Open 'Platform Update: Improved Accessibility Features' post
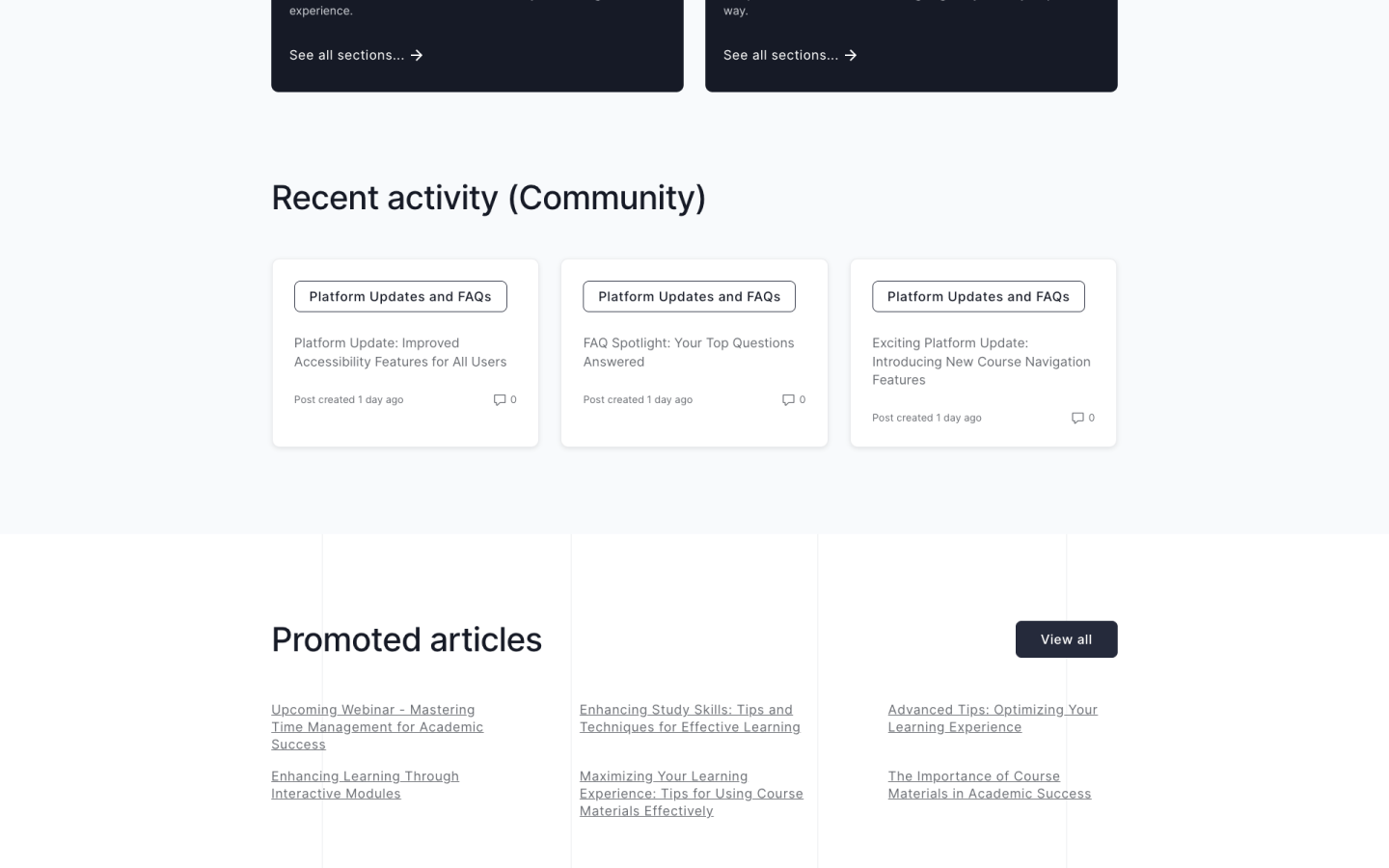This screenshot has height=868, width=1389. click(400, 352)
